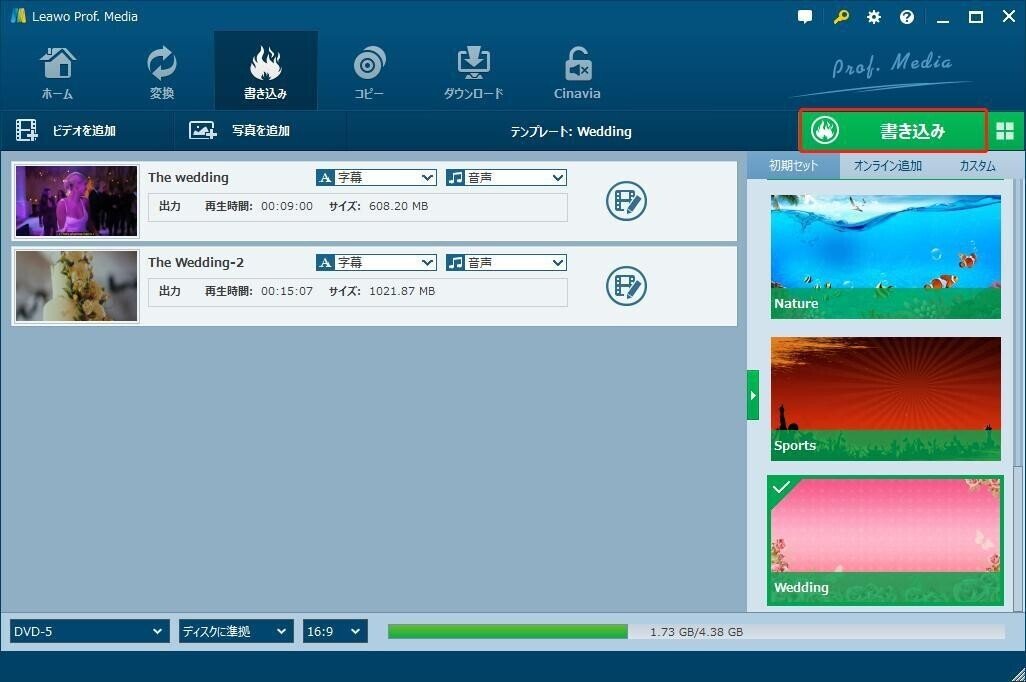The height and width of the screenshot is (682, 1026).
Task: Open the カスタム template tab
Action: click(x=977, y=166)
